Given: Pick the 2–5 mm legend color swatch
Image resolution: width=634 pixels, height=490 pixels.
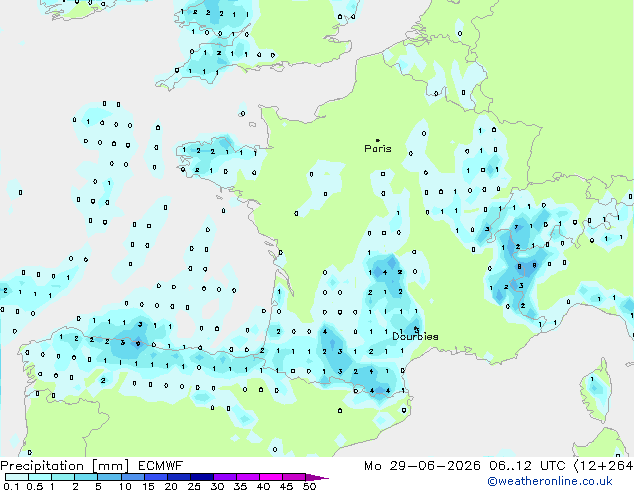Looking at the screenshot, I should pyautogui.click(x=86, y=477).
